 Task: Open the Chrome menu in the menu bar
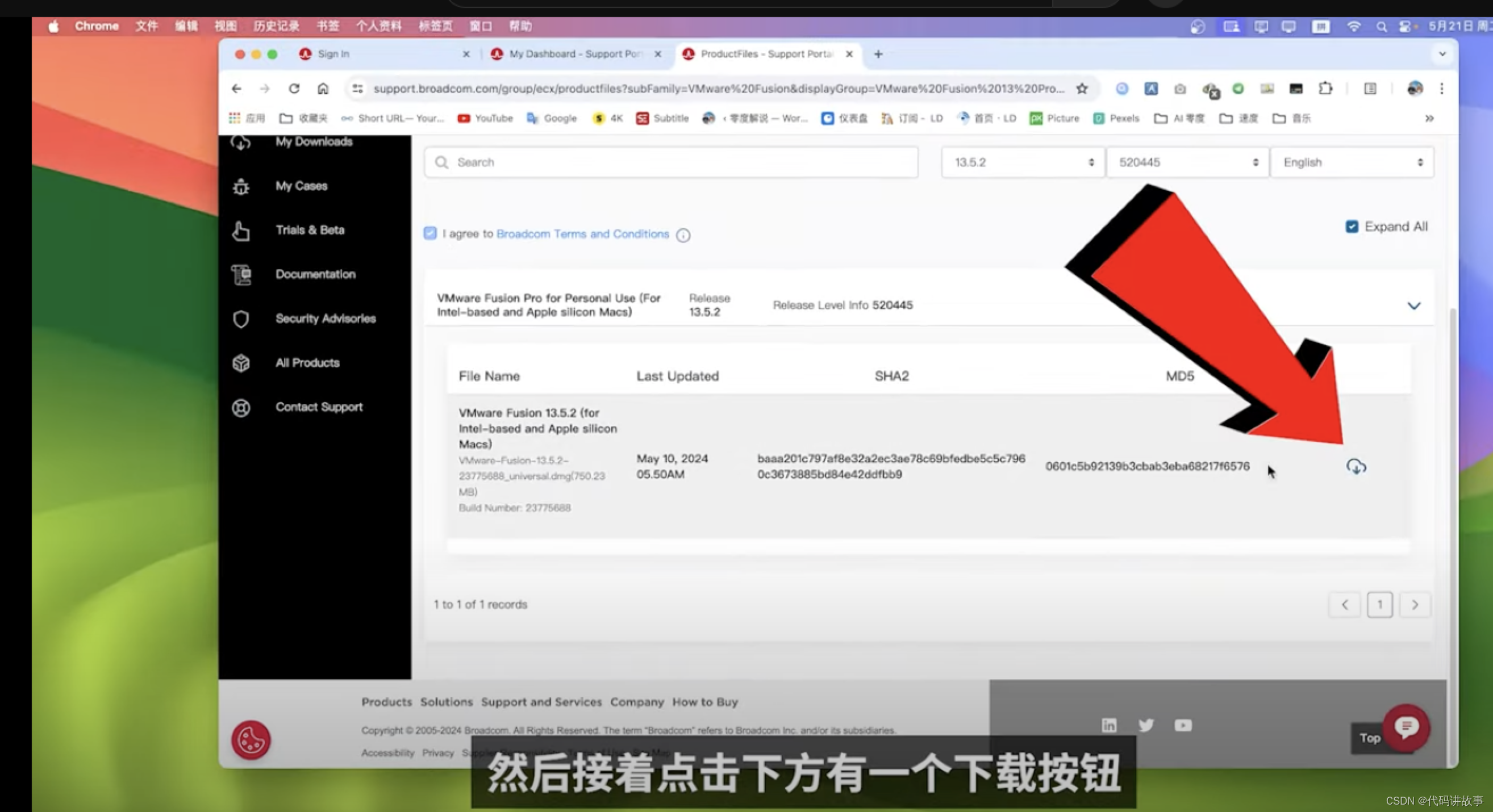97,26
